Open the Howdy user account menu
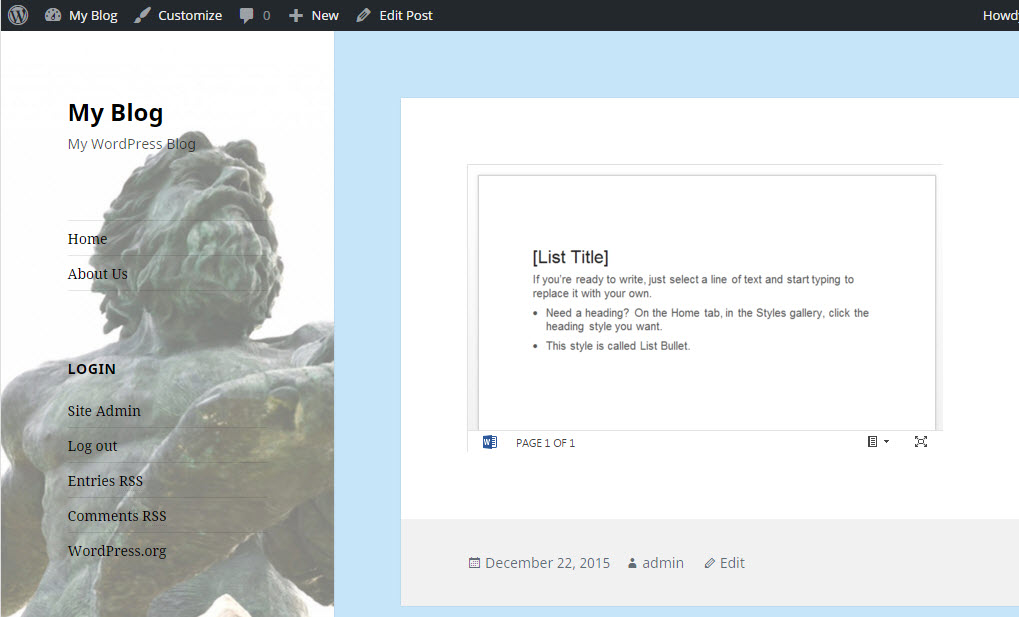Screen dimensions: 1019x617 coord(999,15)
